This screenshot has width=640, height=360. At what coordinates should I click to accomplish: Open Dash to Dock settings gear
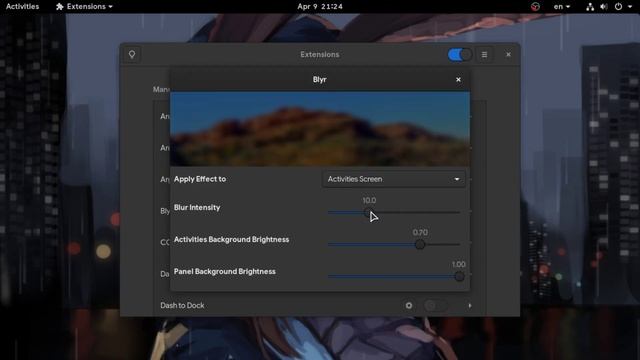(409, 305)
